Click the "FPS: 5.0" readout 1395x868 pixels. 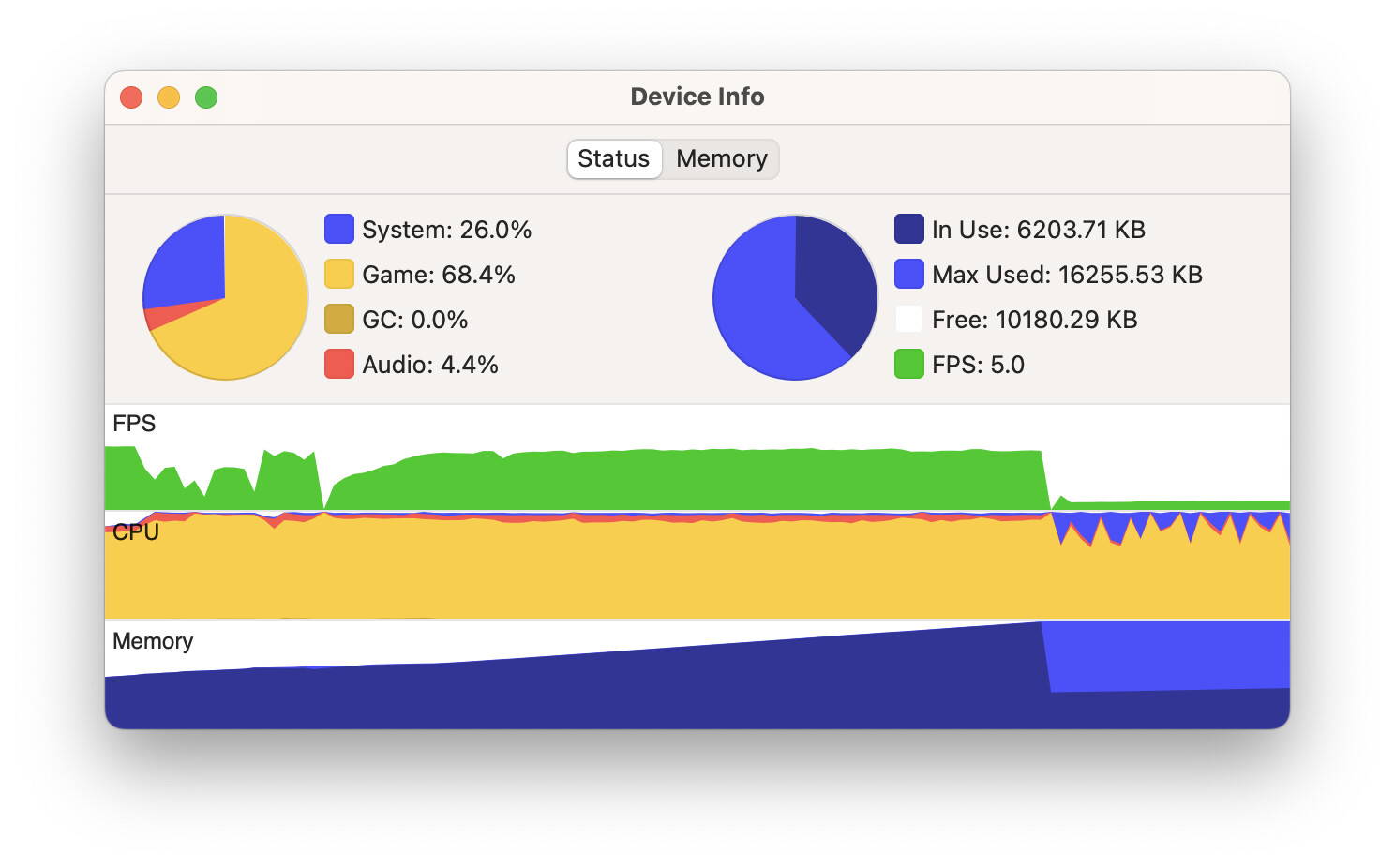click(x=978, y=365)
